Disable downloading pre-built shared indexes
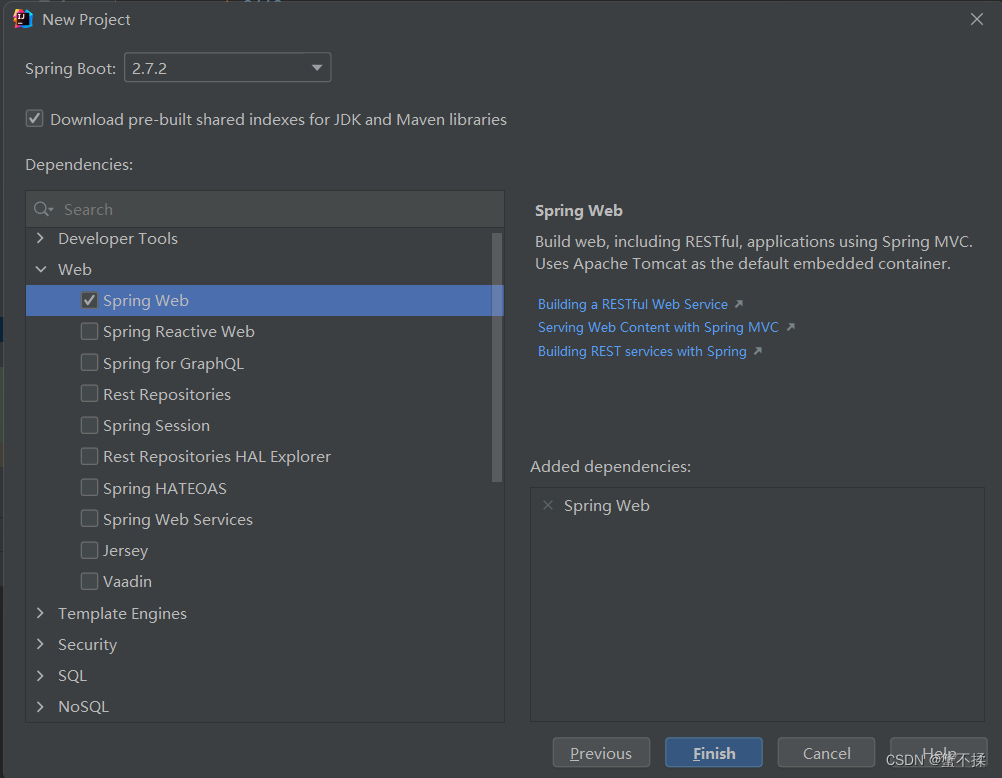 (x=34, y=118)
